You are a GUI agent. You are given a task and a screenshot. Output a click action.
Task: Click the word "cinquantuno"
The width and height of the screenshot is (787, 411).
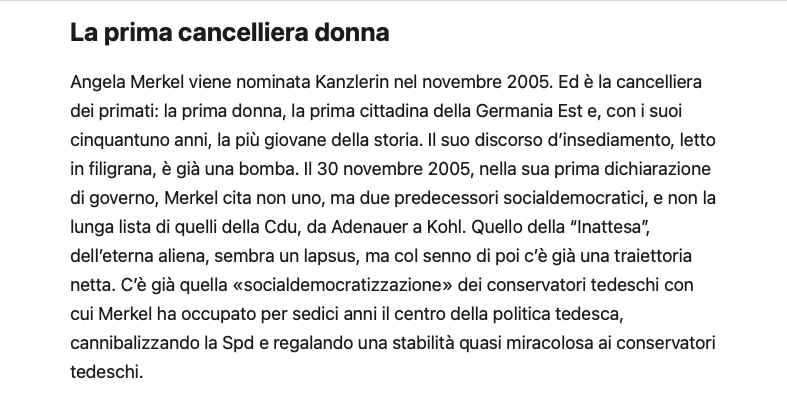pos(120,134)
